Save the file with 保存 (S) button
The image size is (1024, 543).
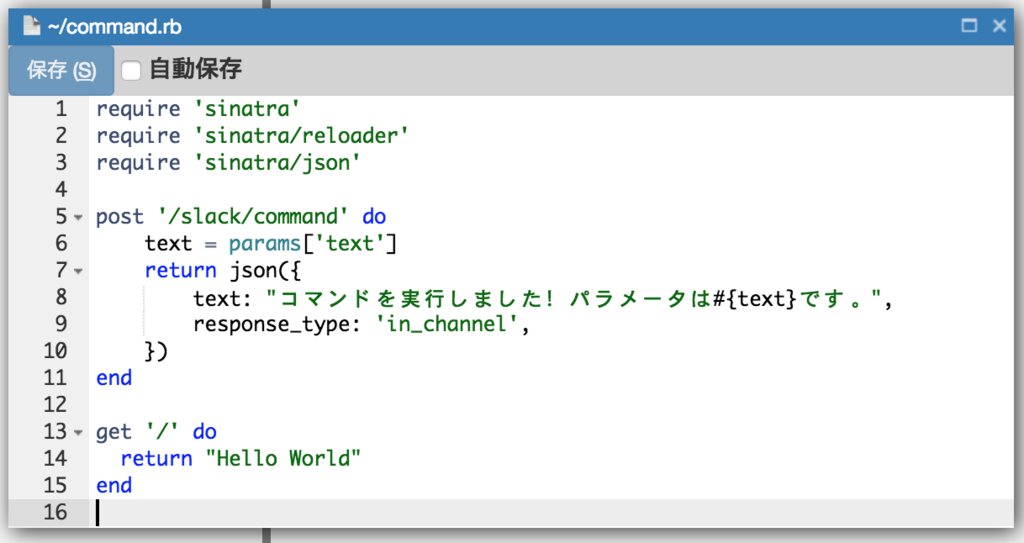[61, 70]
